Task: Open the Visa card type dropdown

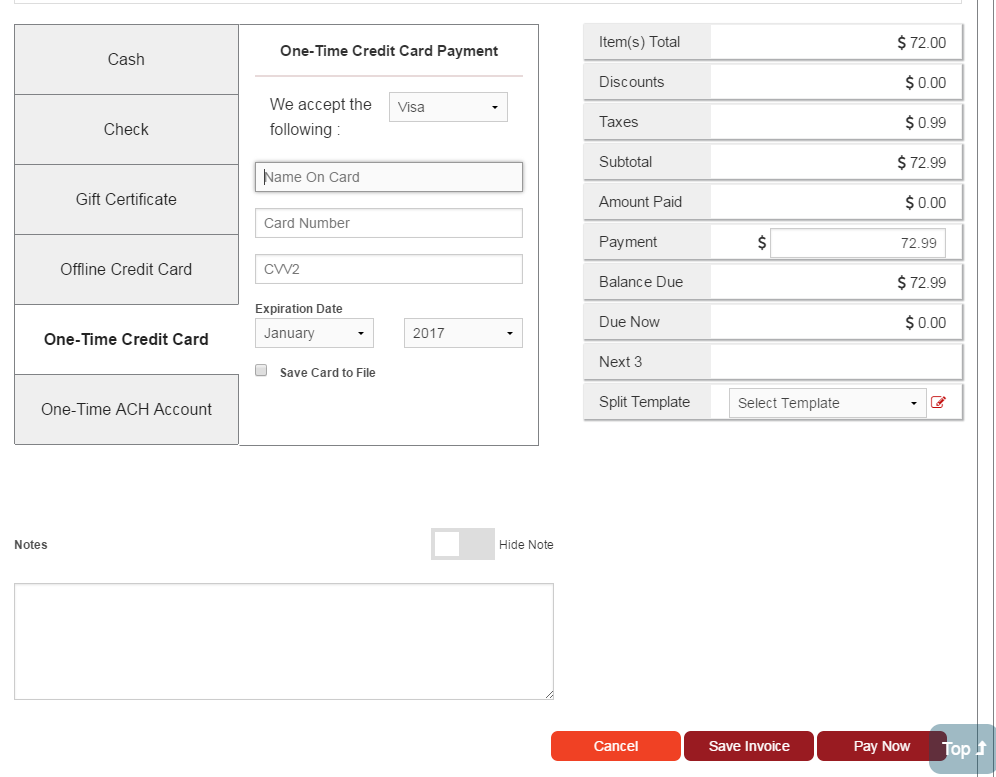Action: 448,107
